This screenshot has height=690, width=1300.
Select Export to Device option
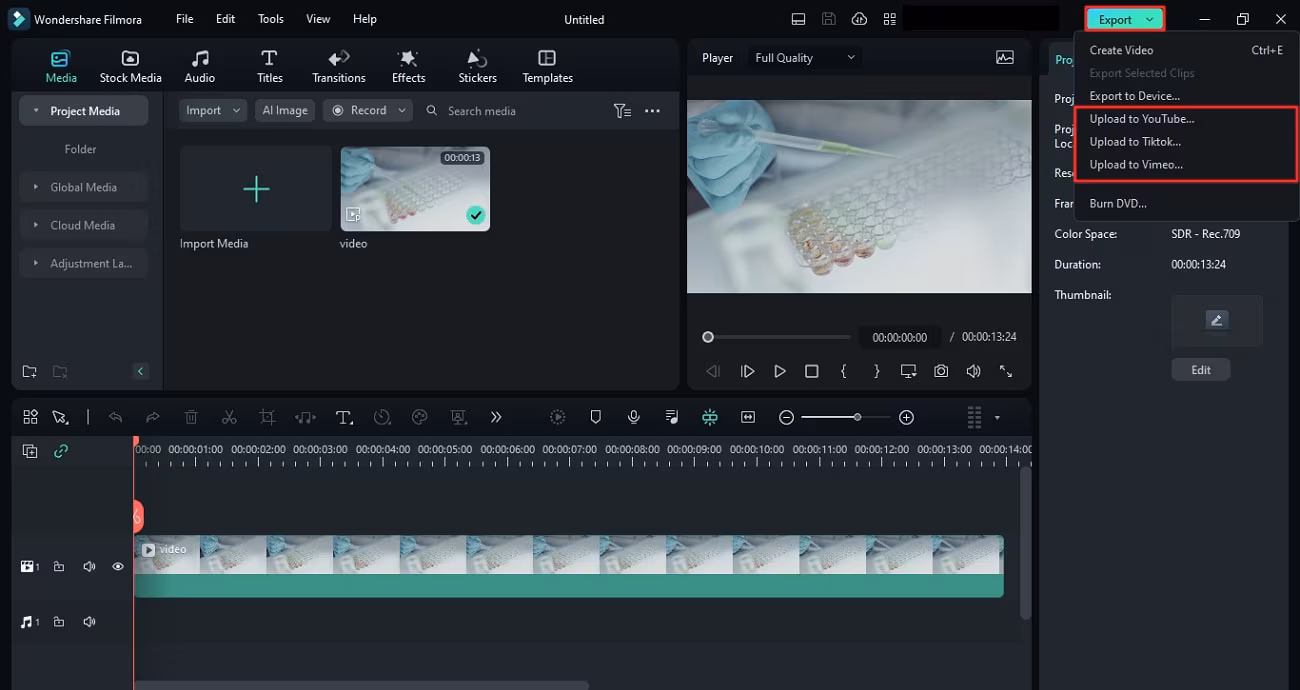tap(1134, 96)
